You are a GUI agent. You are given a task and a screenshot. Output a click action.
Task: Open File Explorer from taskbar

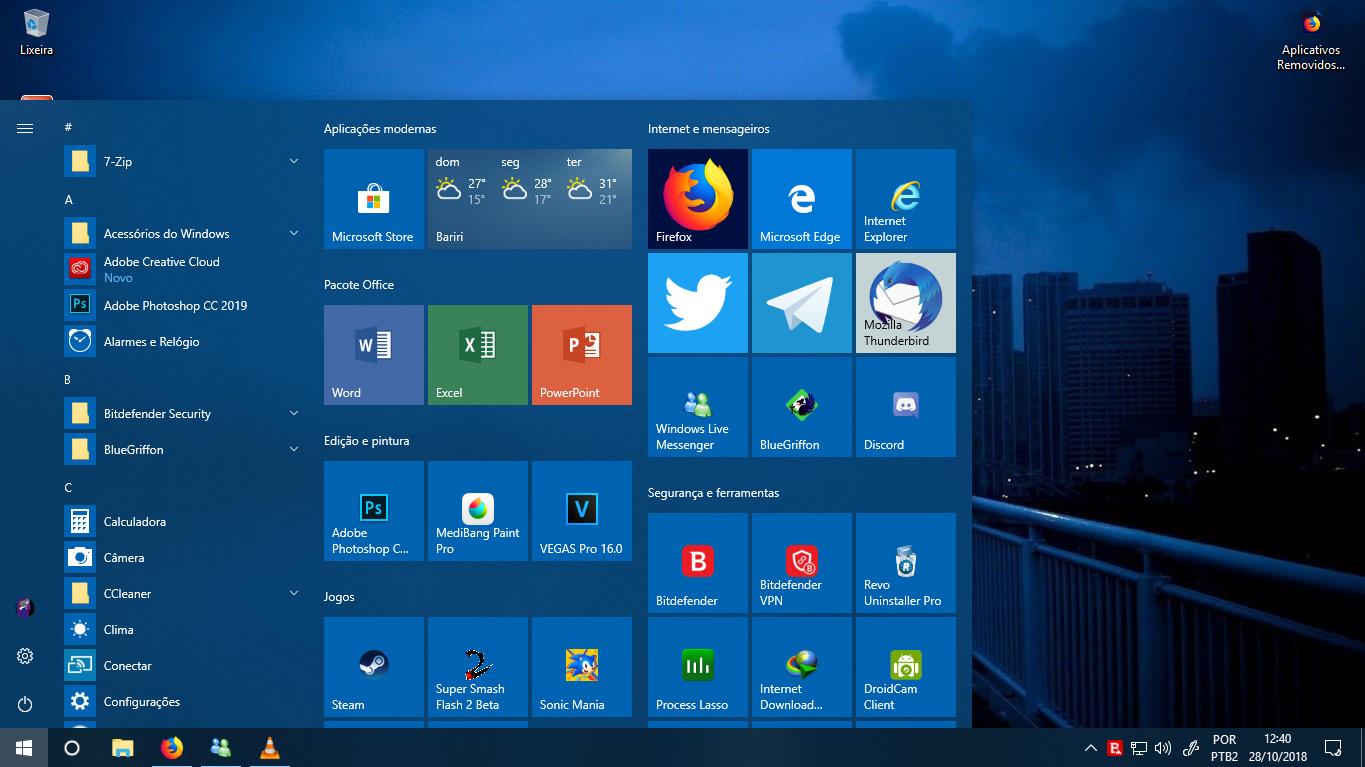click(122, 748)
